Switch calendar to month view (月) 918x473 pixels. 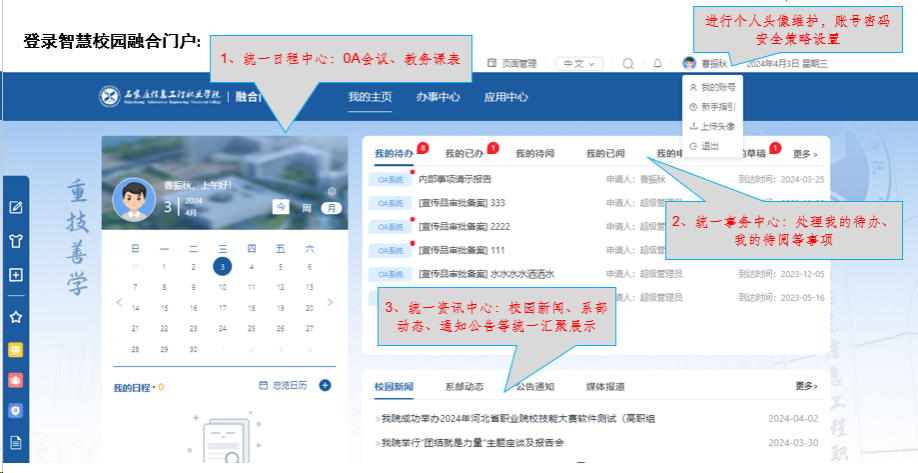coord(331,208)
